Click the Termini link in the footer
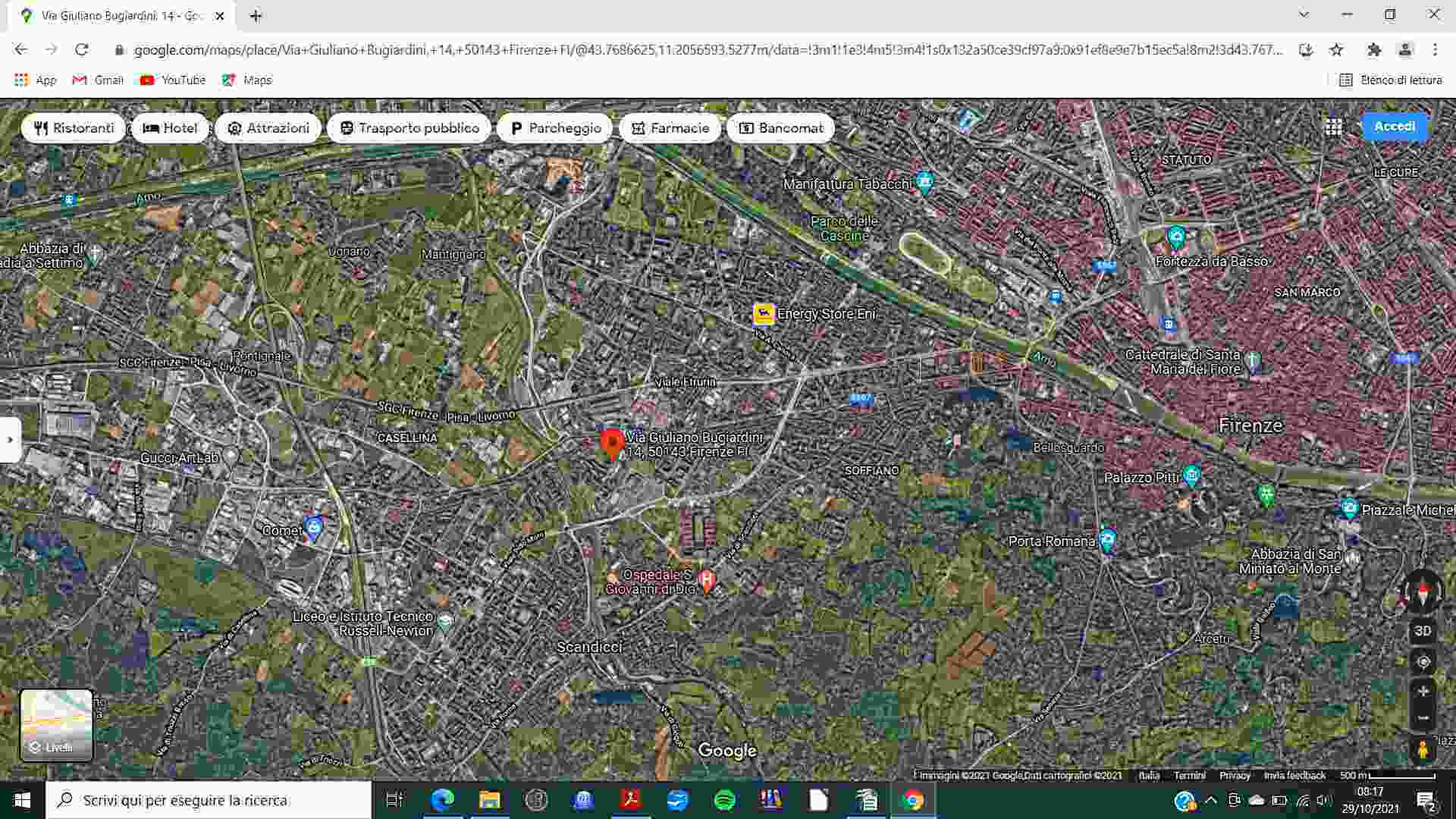The image size is (1456, 819). [x=1189, y=775]
